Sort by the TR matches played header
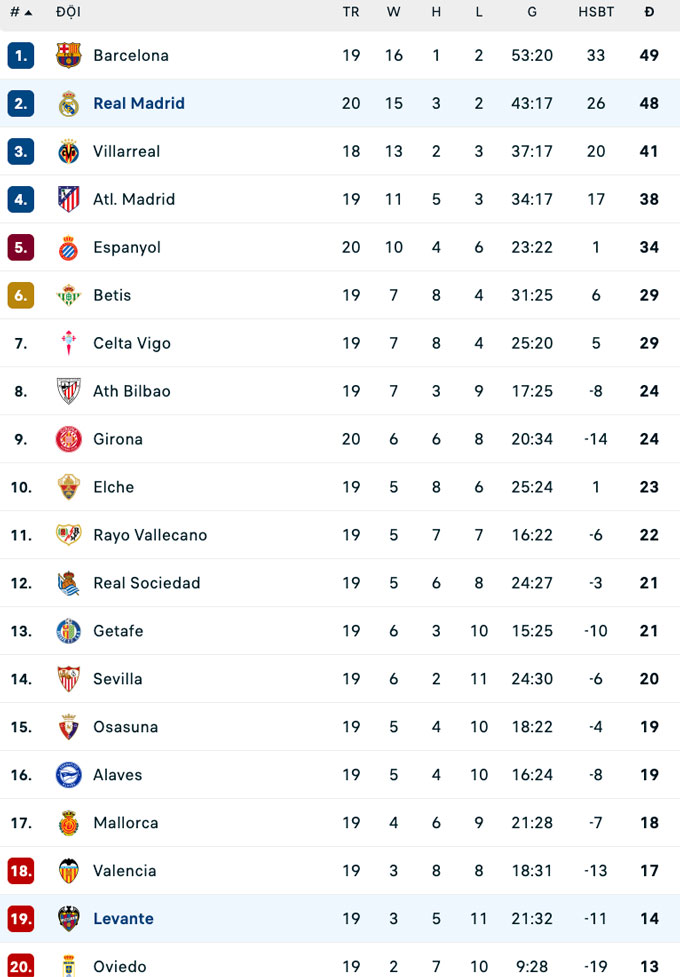 351,12
